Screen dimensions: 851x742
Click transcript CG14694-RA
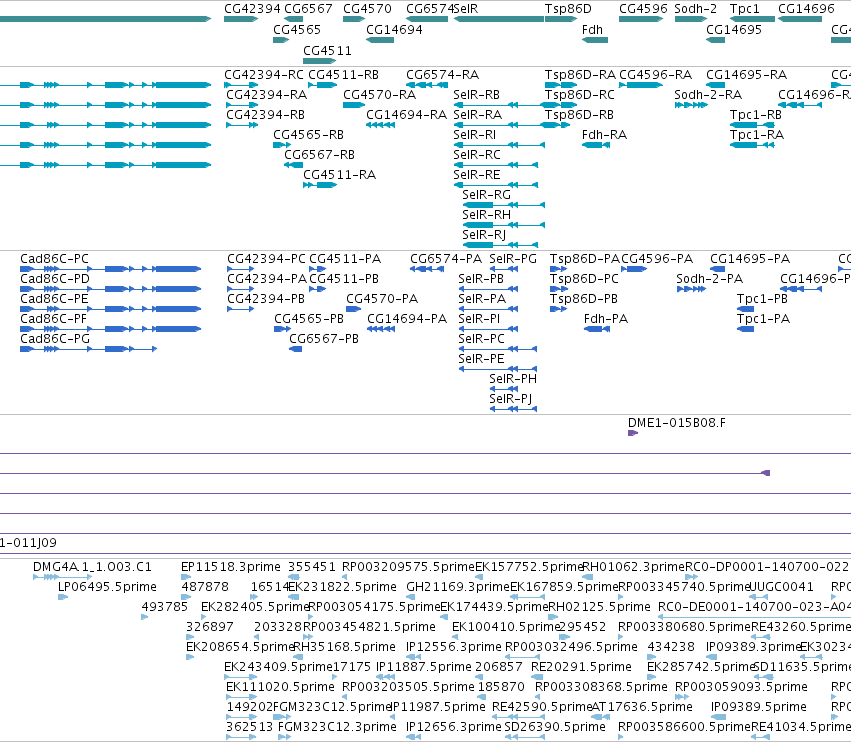pyautogui.click(x=407, y=115)
